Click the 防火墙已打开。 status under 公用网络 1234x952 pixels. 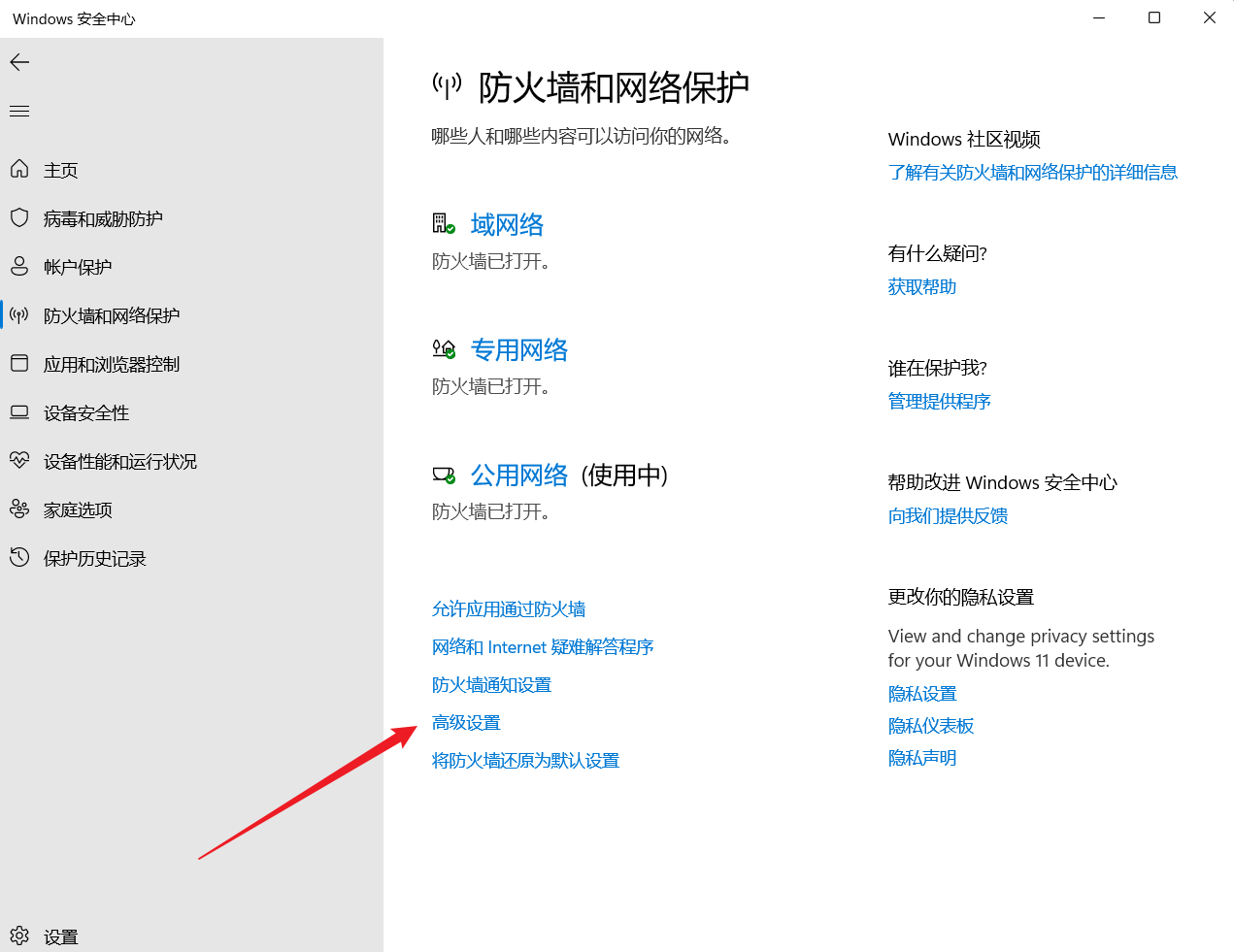(491, 511)
